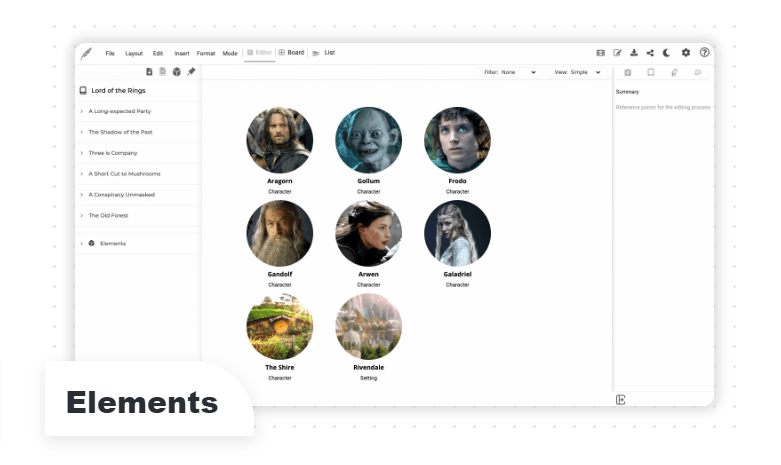Open the comments speech bubble icon
This screenshot has height=465, width=781.
697,73
